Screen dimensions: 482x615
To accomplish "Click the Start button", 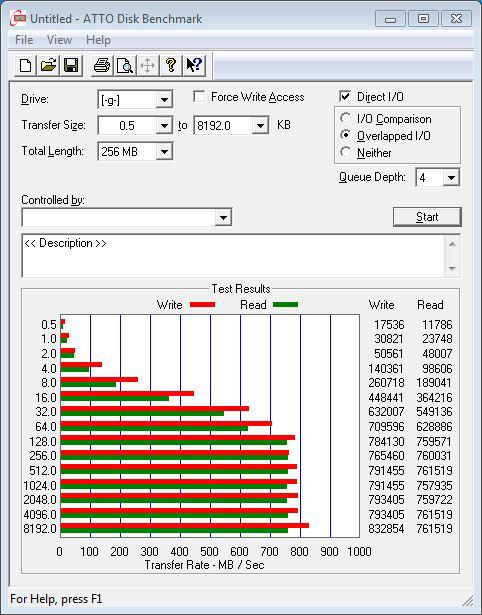I will coord(427,217).
